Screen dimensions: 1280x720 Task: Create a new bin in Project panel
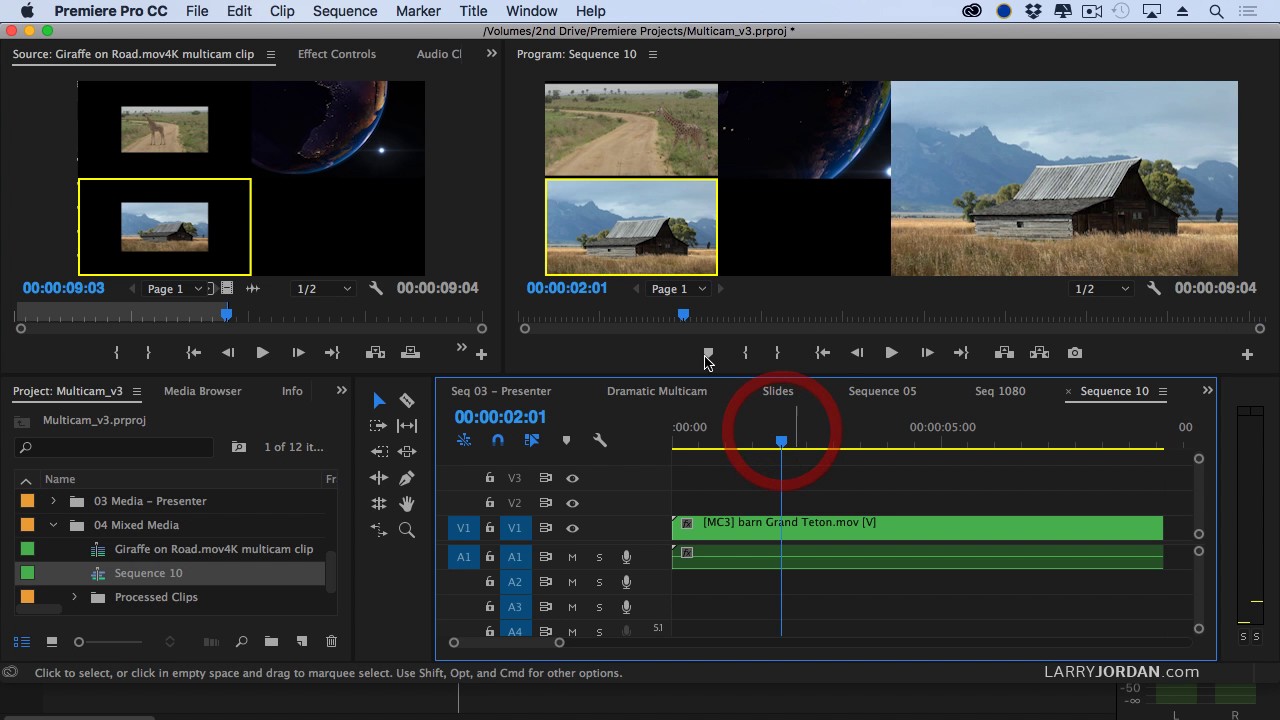pos(271,641)
